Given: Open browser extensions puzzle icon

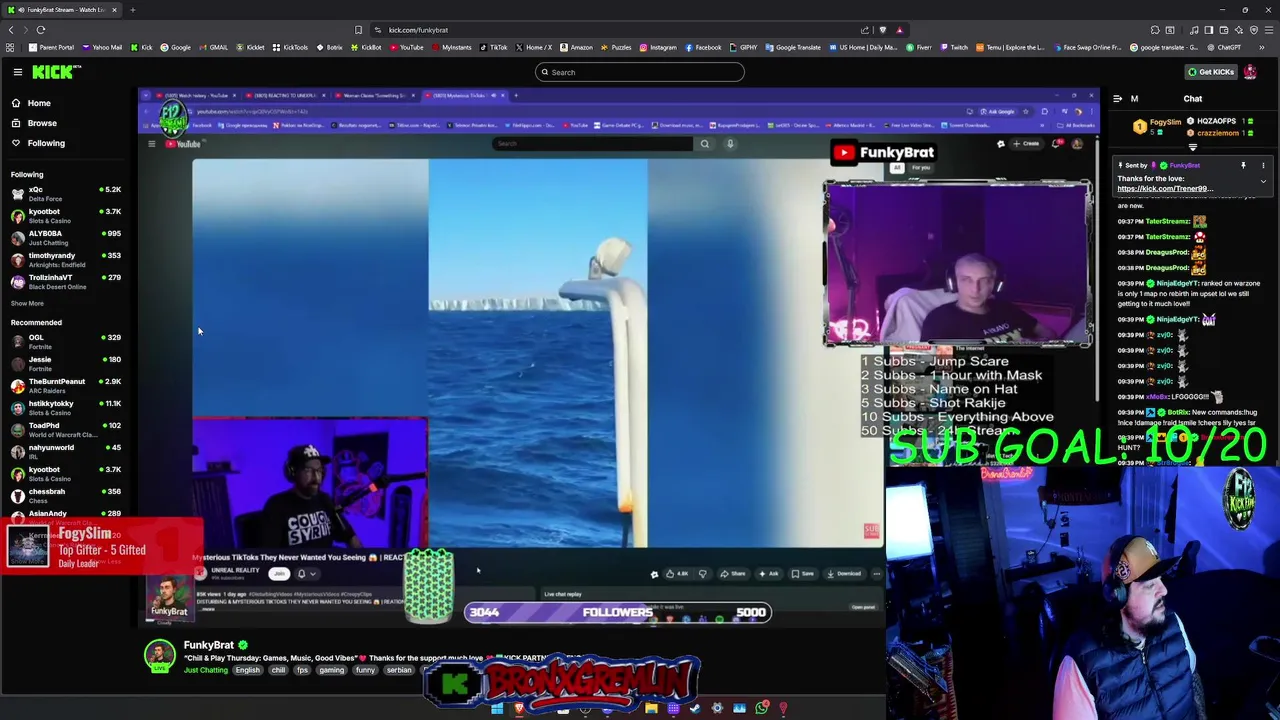Looking at the screenshot, I should (x=1155, y=30).
